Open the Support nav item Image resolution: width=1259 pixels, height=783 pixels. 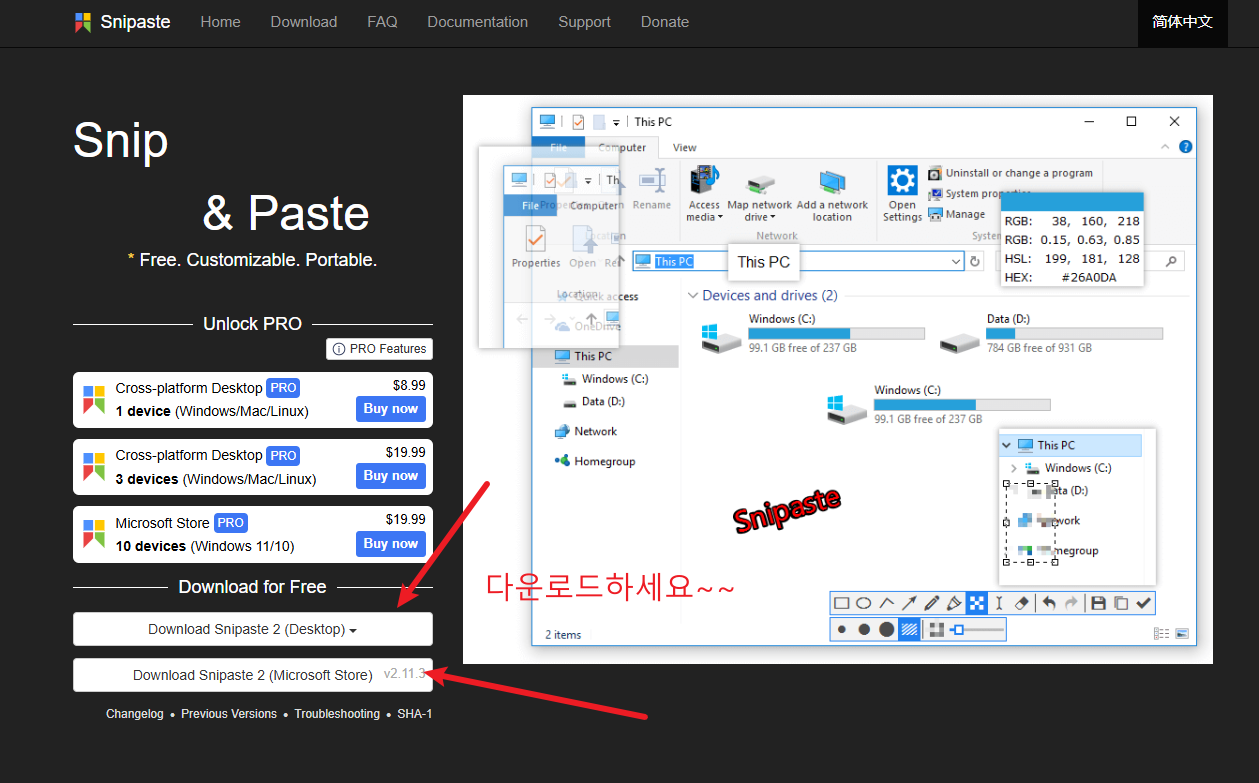(x=585, y=22)
